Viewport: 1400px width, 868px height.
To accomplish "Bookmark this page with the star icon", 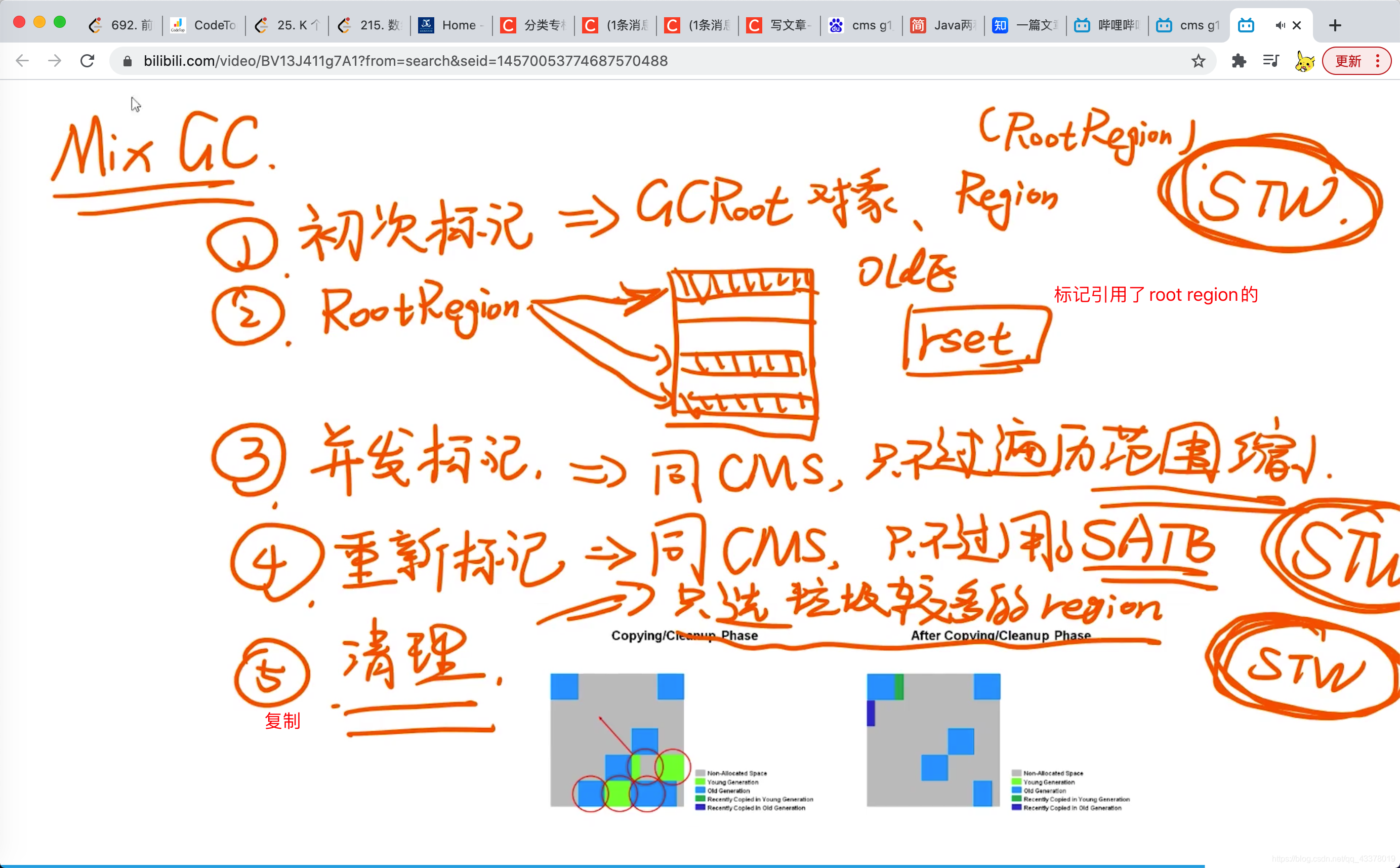I will pos(1198,61).
